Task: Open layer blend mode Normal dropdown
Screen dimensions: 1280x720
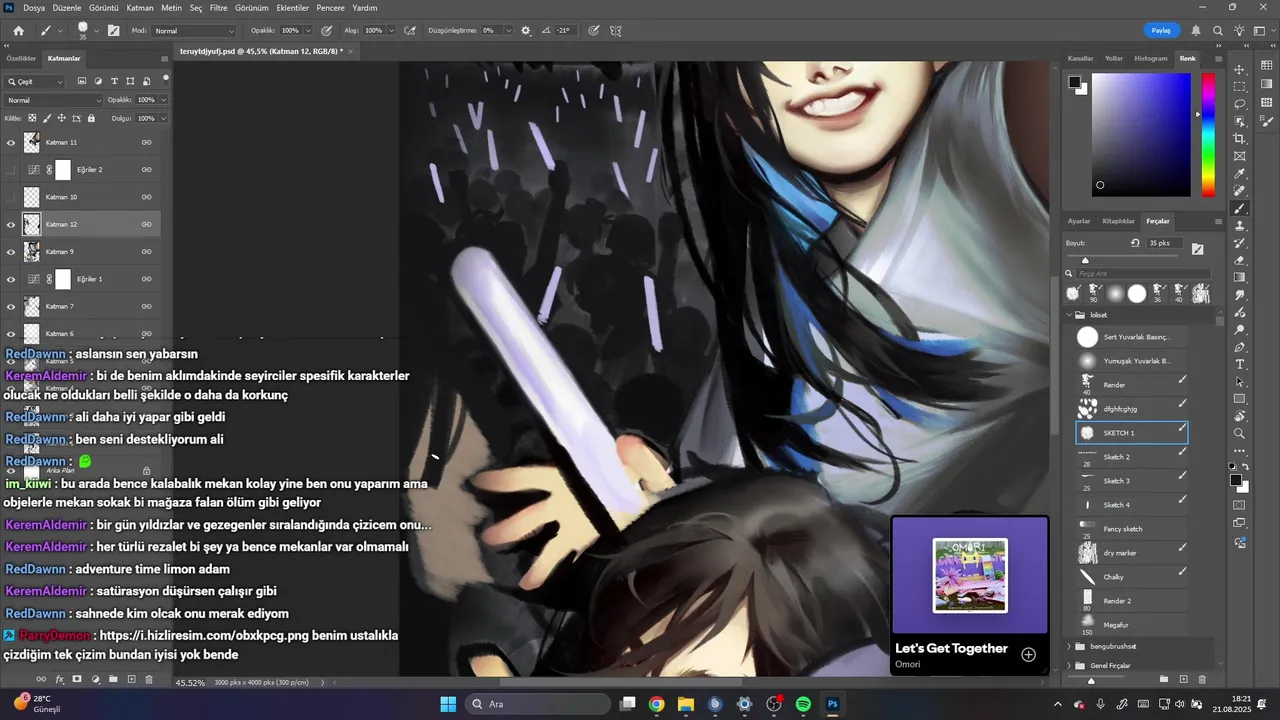Action: coord(54,100)
